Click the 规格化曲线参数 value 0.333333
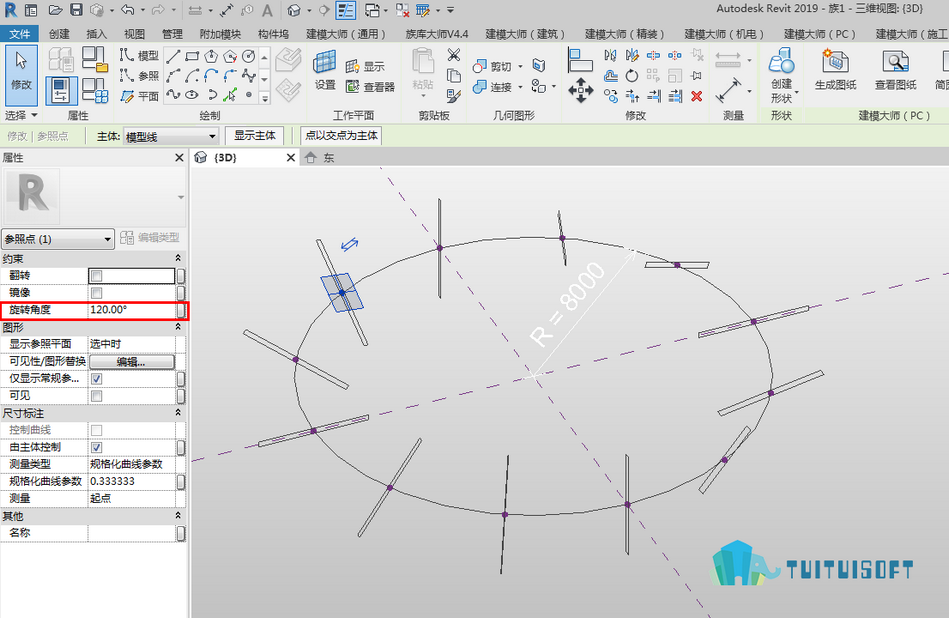 pos(132,481)
